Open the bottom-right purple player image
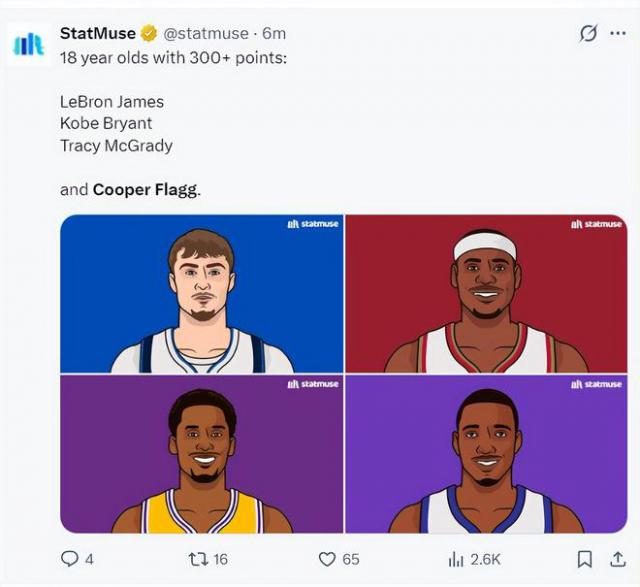The image size is (640, 587). pos(486,454)
